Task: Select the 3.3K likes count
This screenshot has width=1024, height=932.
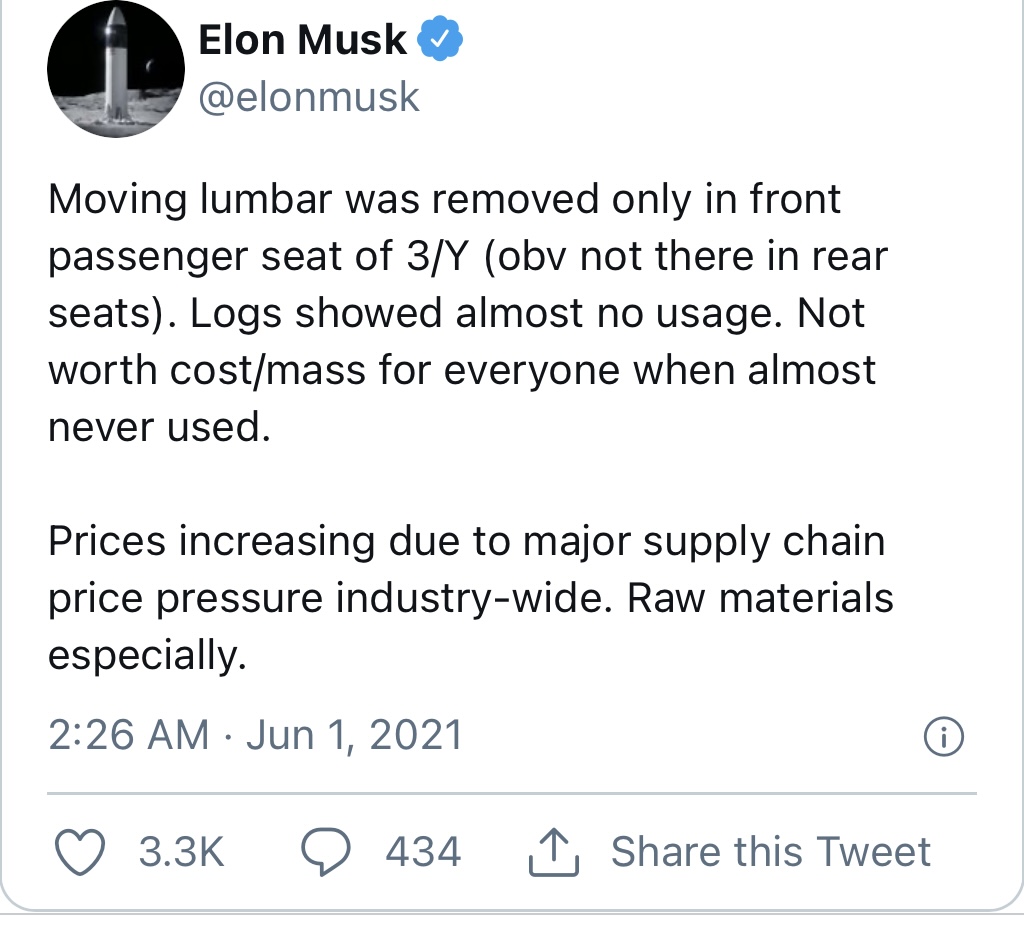Action: click(x=181, y=852)
